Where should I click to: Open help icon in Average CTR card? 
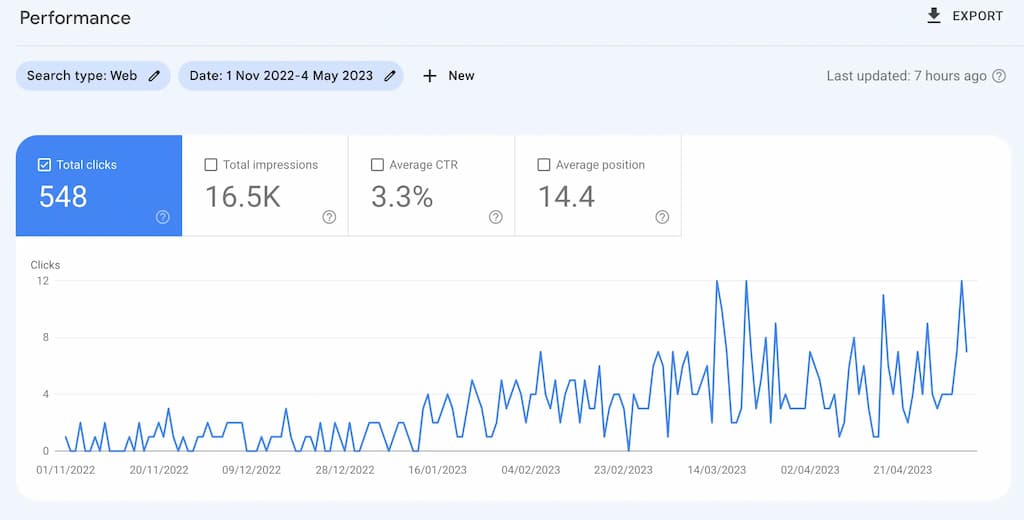[x=495, y=217]
